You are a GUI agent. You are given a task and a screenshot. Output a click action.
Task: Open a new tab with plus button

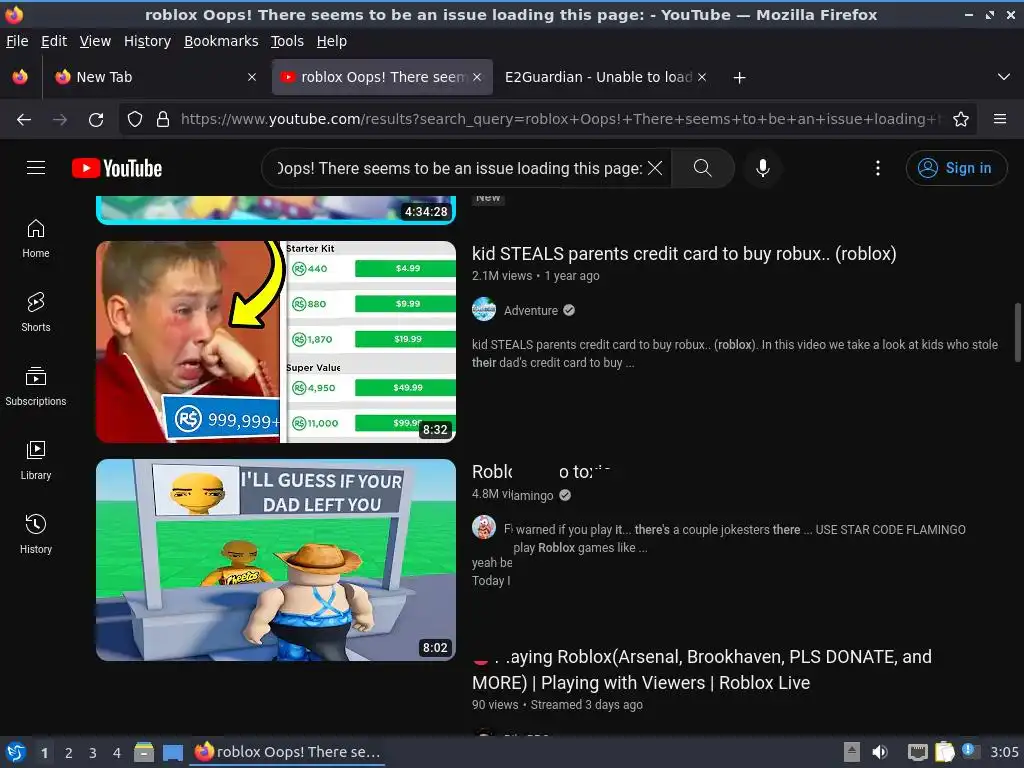(739, 78)
